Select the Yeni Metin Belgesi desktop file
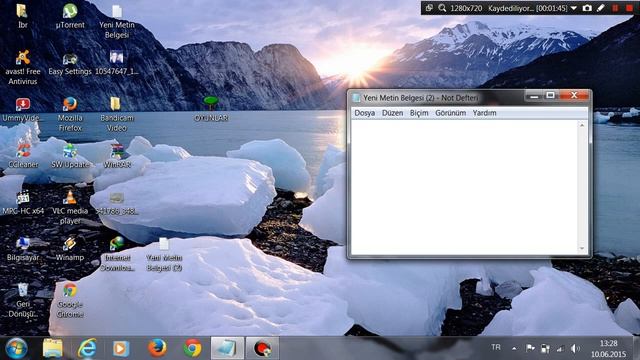 click(117, 21)
